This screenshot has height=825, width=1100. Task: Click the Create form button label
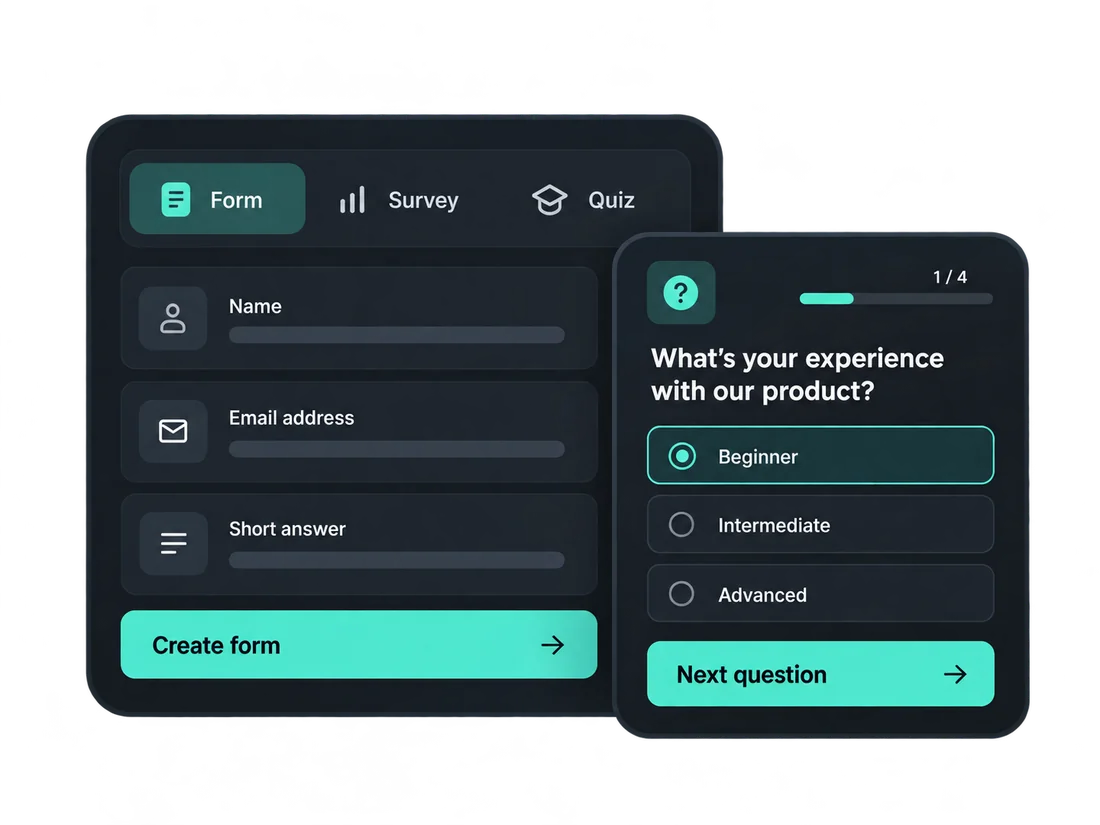(216, 645)
